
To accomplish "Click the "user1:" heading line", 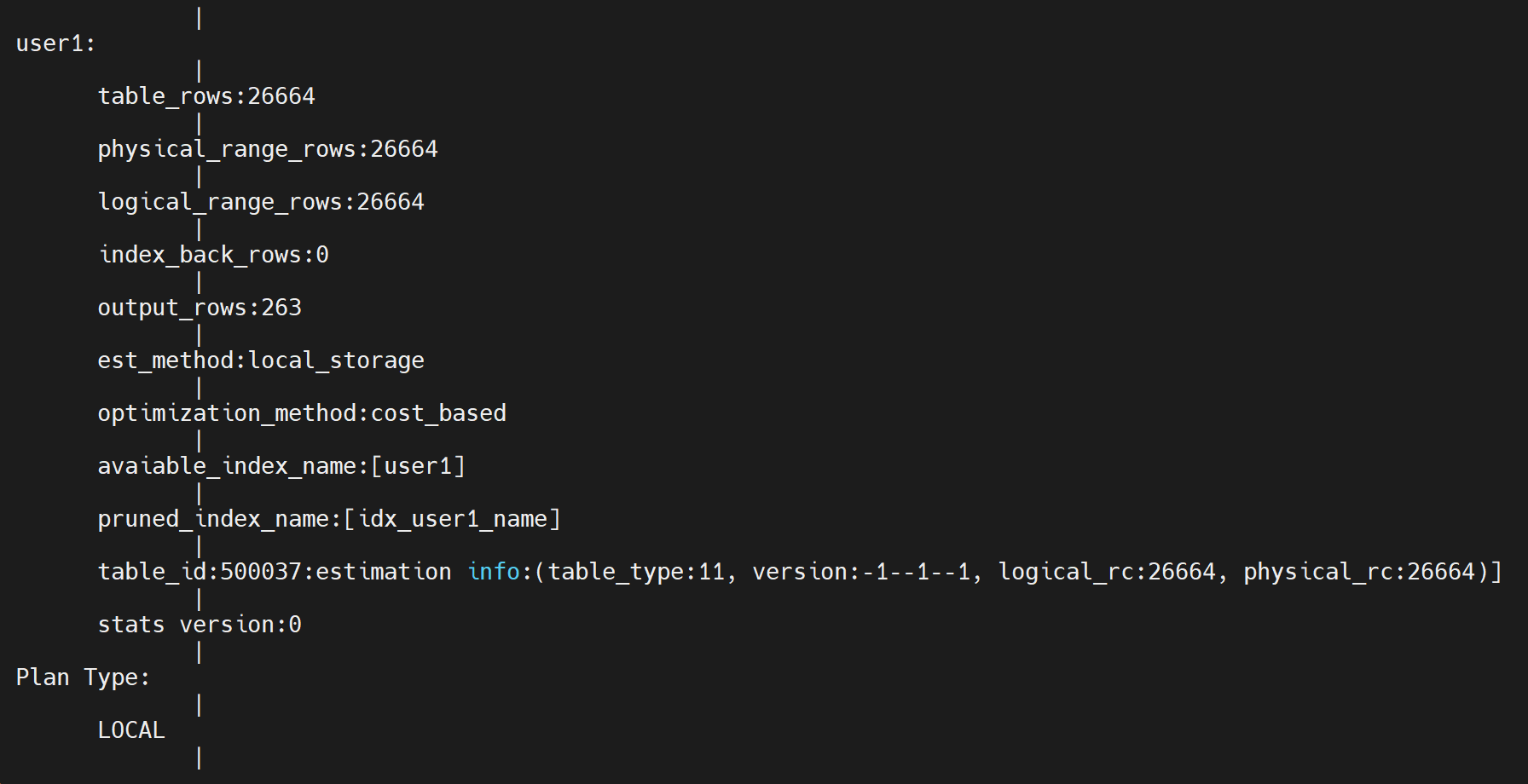I will tap(55, 43).
